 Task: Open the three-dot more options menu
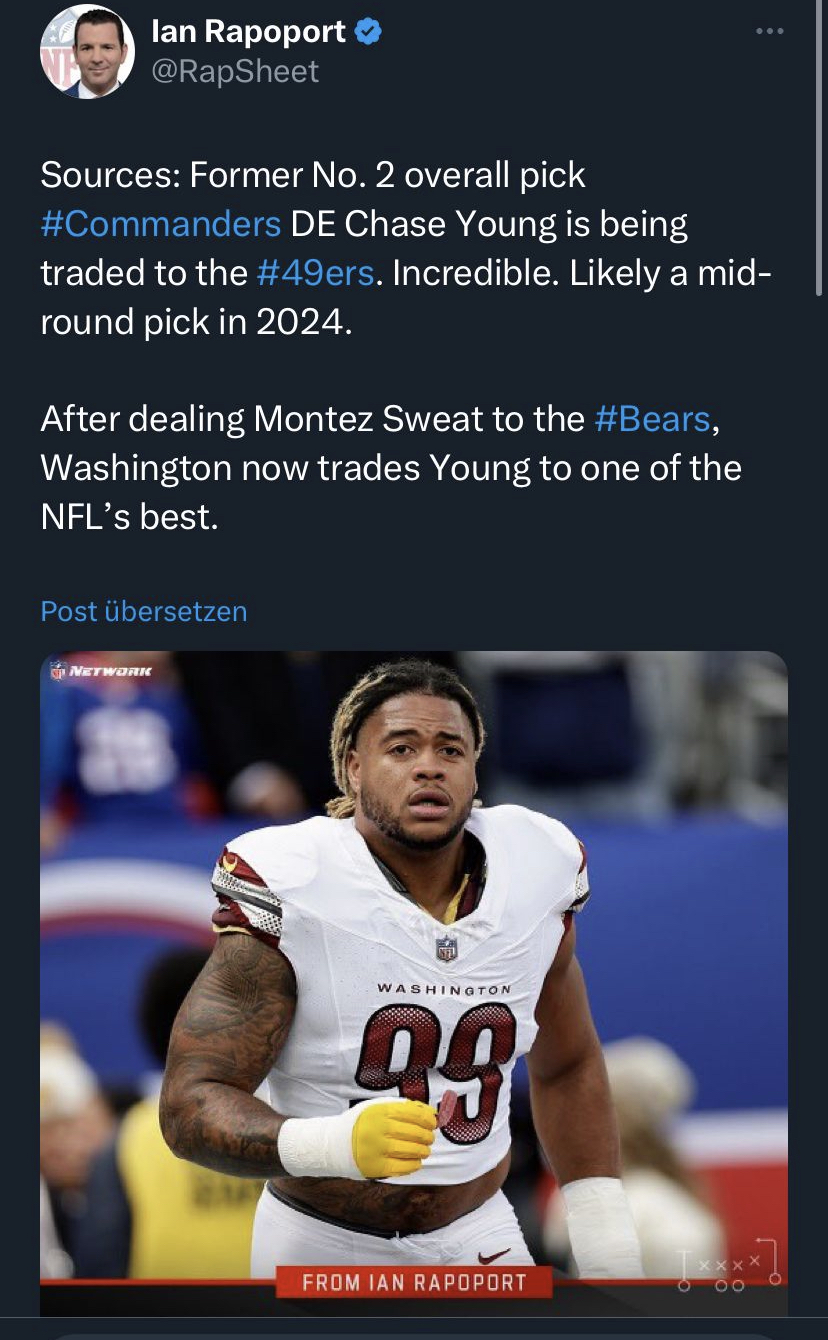tap(769, 32)
